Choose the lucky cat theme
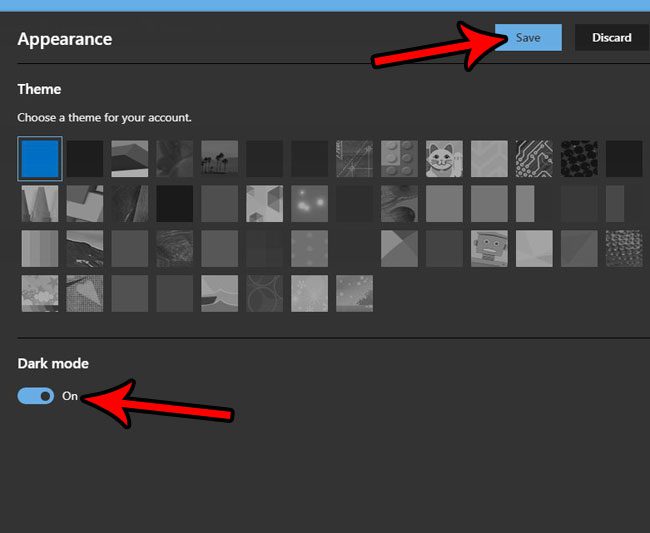Viewport: 650px width, 533px height. click(444, 158)
